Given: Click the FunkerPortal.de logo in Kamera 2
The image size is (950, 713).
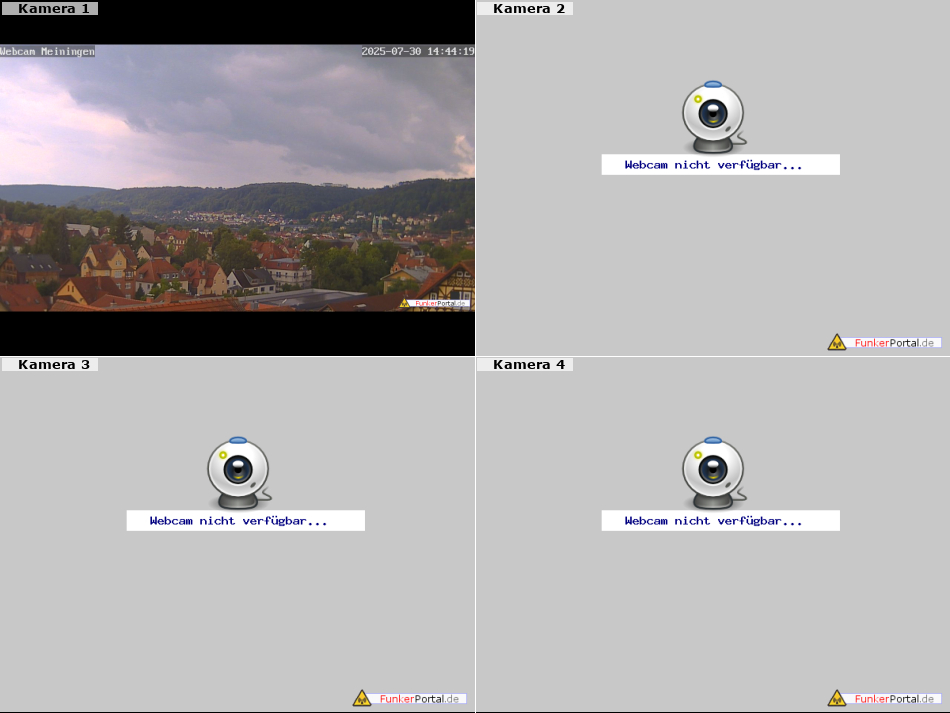Looking at the screenshot, I should pos(885,342).
